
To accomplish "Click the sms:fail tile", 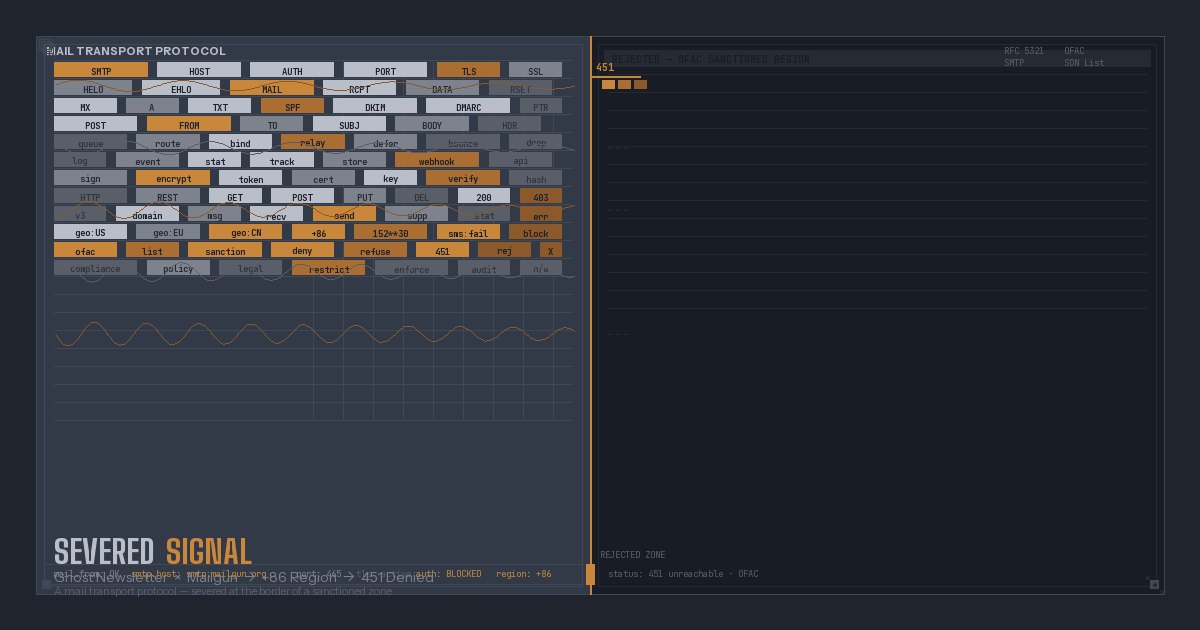I will pyautogui.click(x=468, y=232).
